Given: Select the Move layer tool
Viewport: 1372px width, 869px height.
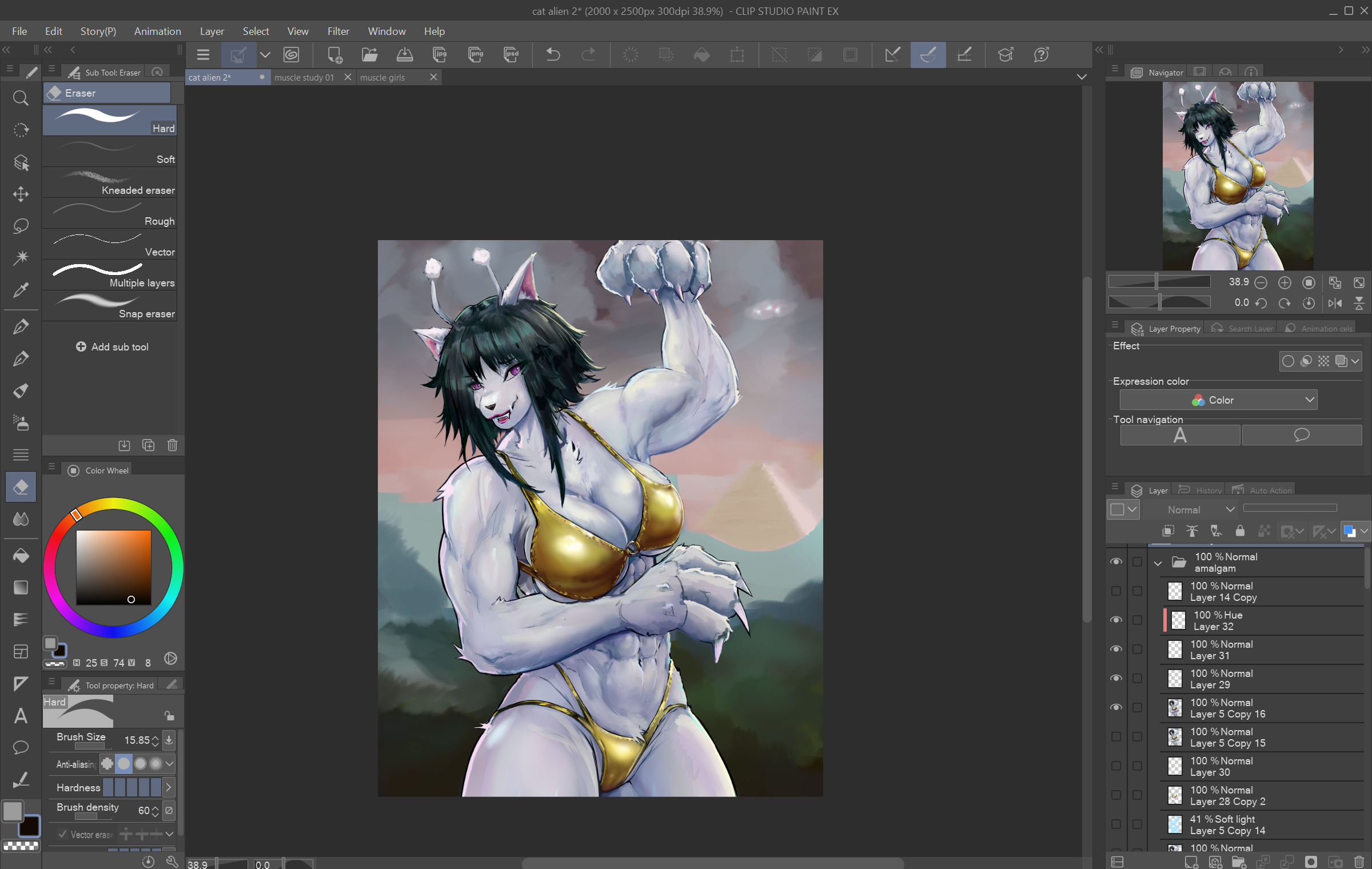Looking at the screenshot, I should coord(21,194).
